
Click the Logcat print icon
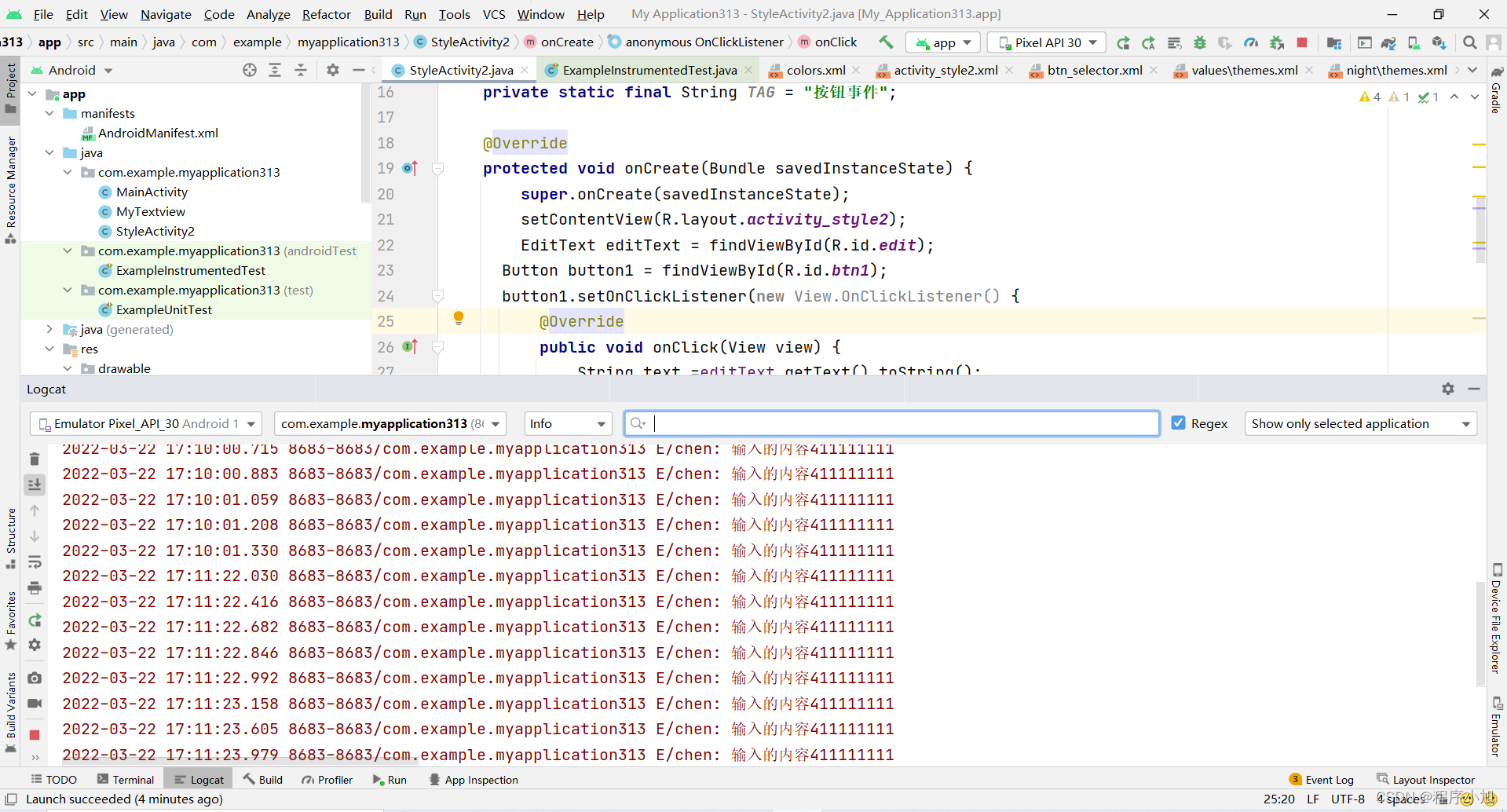[35, 588]
